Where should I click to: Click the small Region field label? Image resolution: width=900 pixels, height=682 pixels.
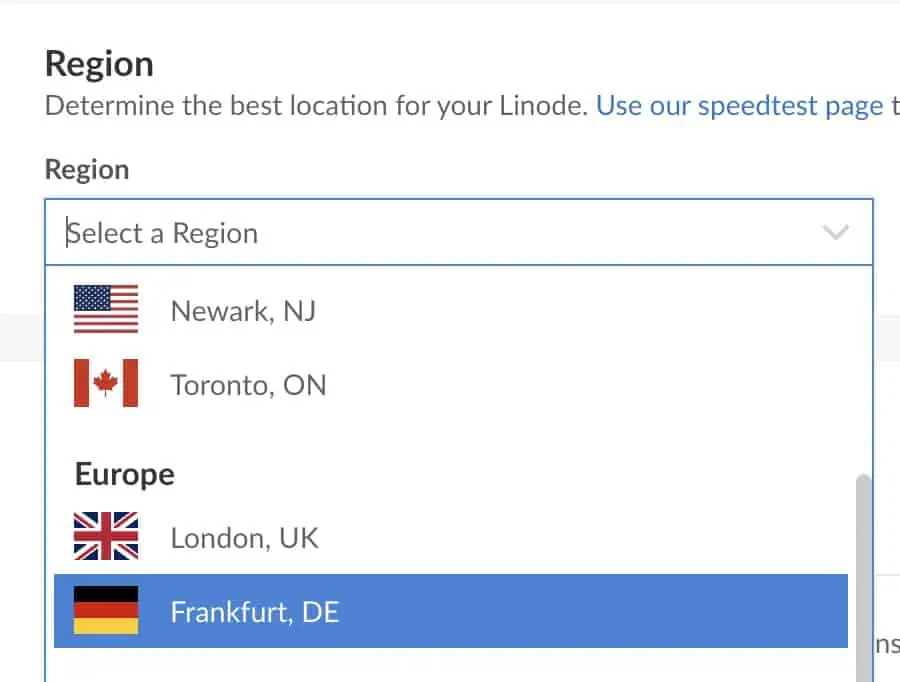[87, 169]
